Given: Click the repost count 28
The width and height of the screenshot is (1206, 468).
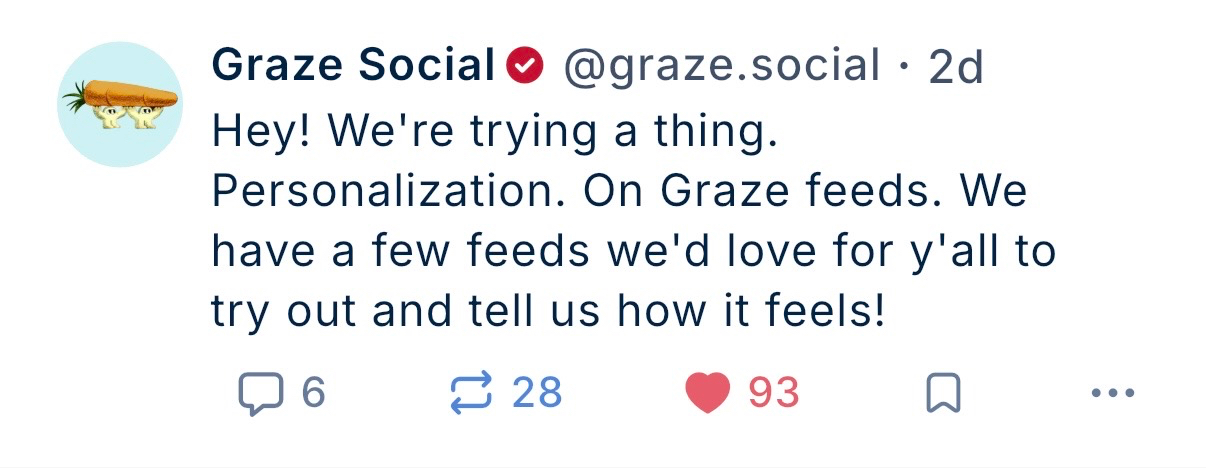Looking at the screenshot, I should click(537, 394).
